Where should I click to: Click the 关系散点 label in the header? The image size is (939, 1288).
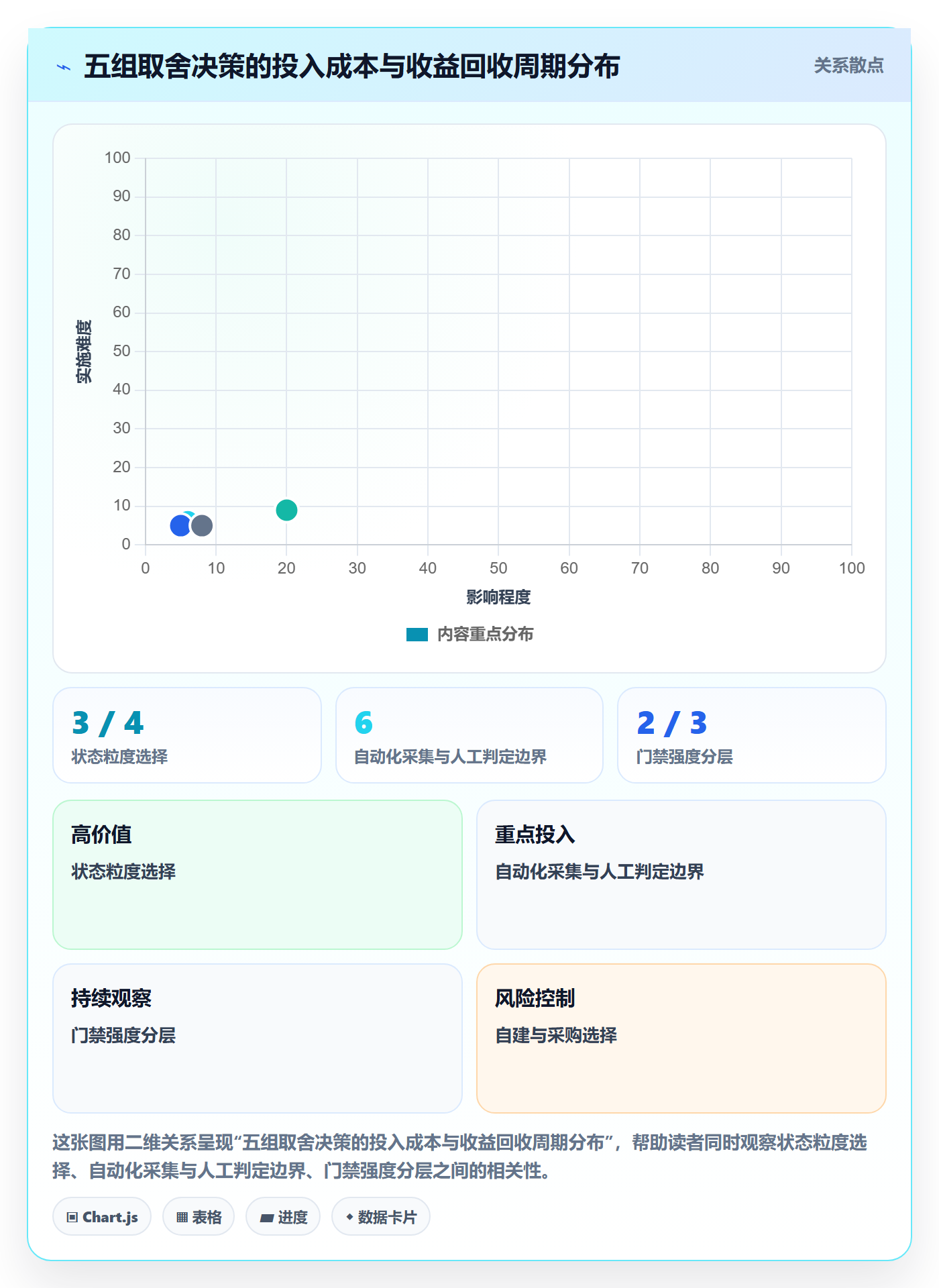tap(848, 66)
